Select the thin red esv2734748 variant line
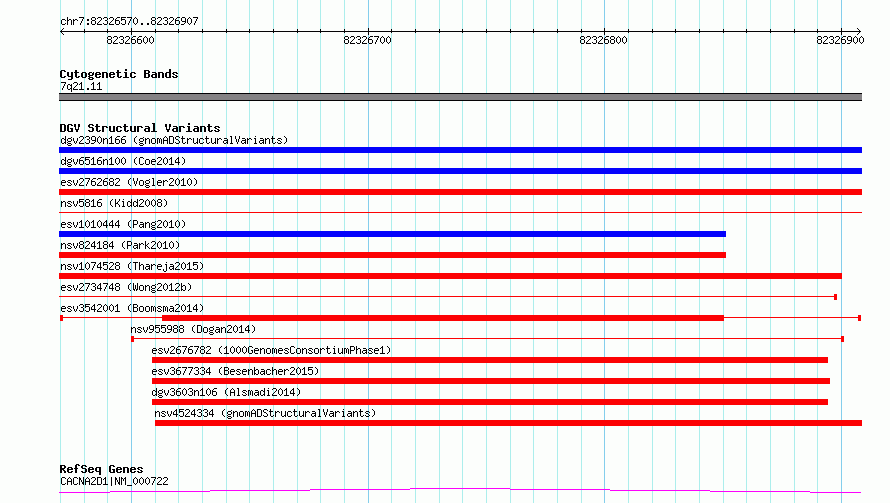890x503 pixels. pyautogui.click(x=448, y=296)
